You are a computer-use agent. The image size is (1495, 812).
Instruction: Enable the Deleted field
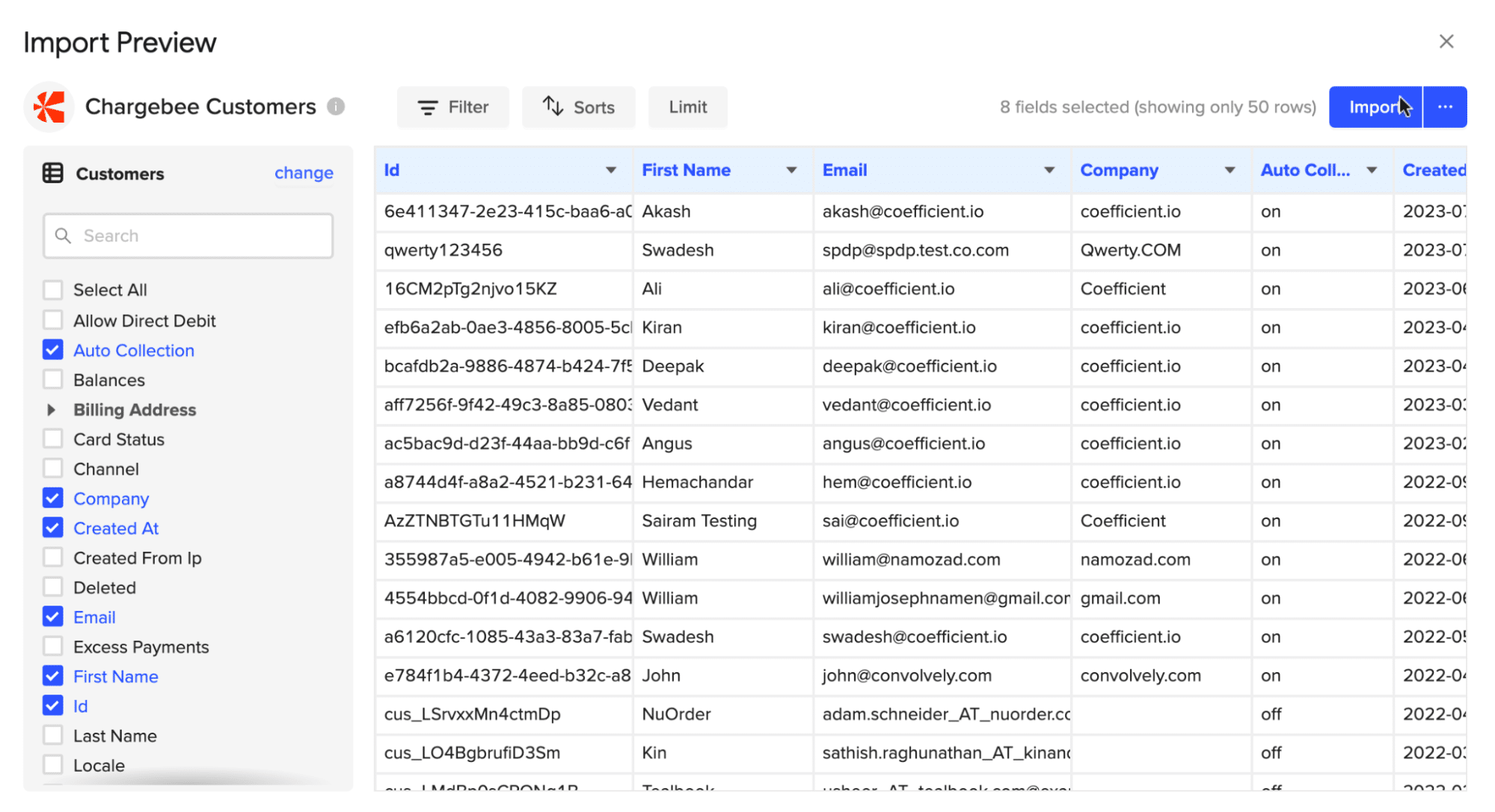click(53, 588)
